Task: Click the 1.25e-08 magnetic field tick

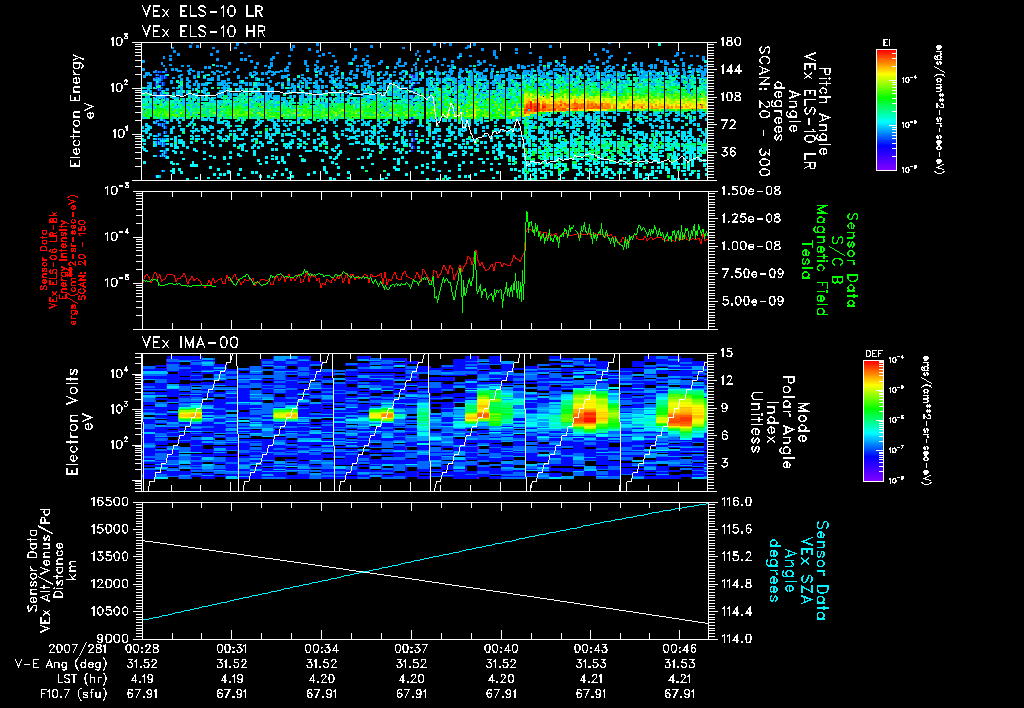Action: coord(750,218)
